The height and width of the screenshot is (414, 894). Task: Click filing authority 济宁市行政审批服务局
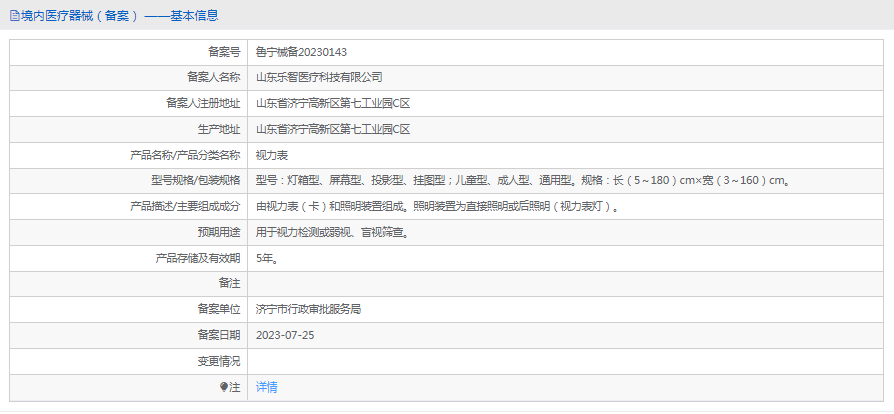[308, 310]
